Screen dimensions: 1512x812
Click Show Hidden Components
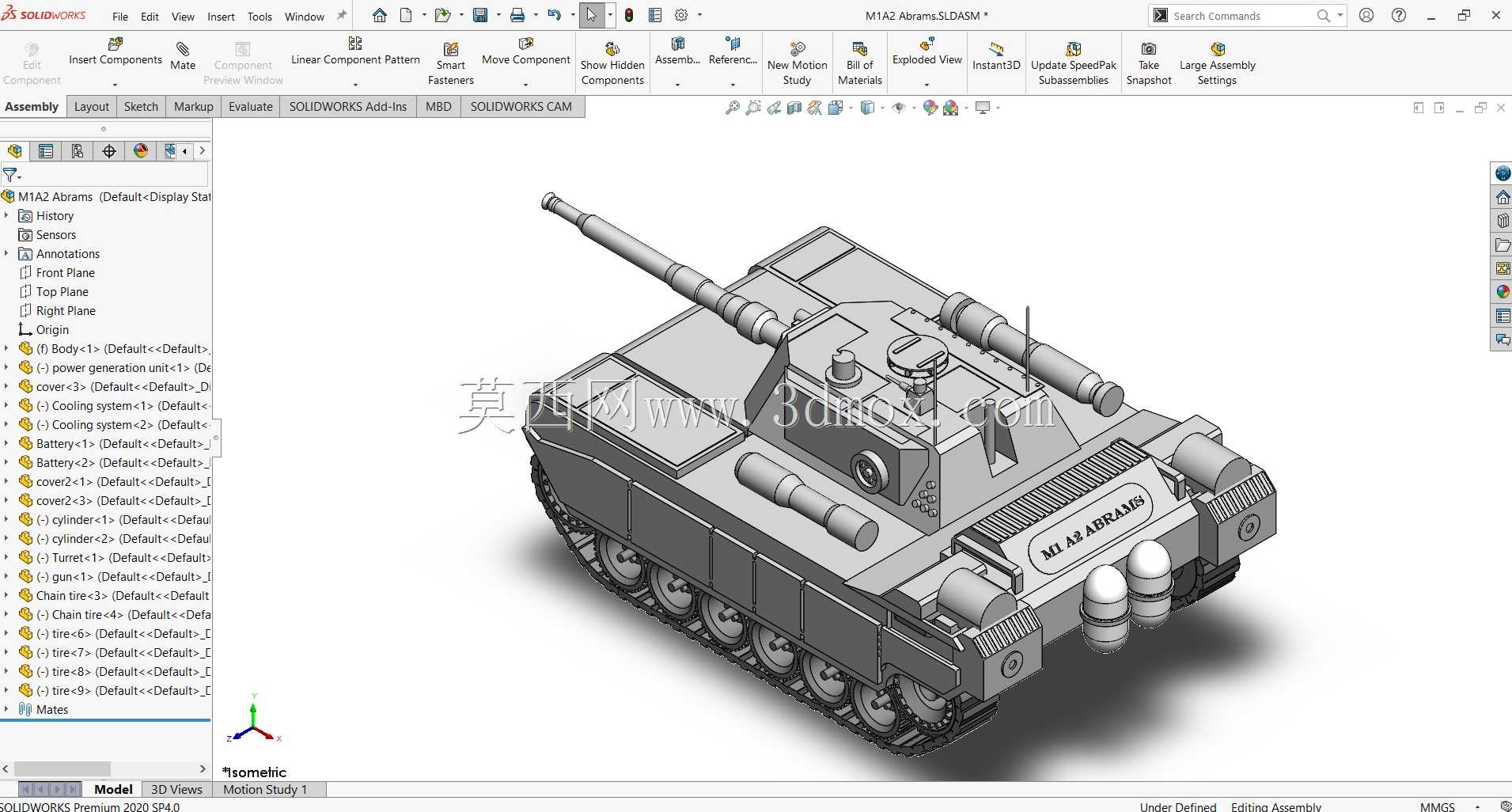(x=612, y=63)
